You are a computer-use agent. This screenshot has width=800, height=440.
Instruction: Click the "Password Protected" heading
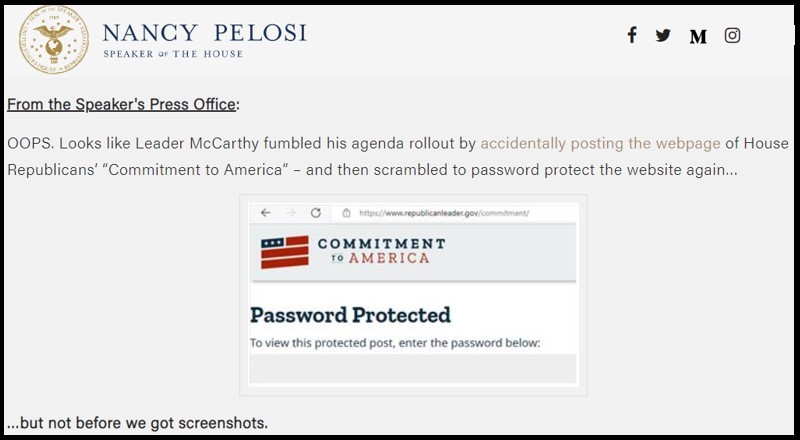click(x=350, y=315)
